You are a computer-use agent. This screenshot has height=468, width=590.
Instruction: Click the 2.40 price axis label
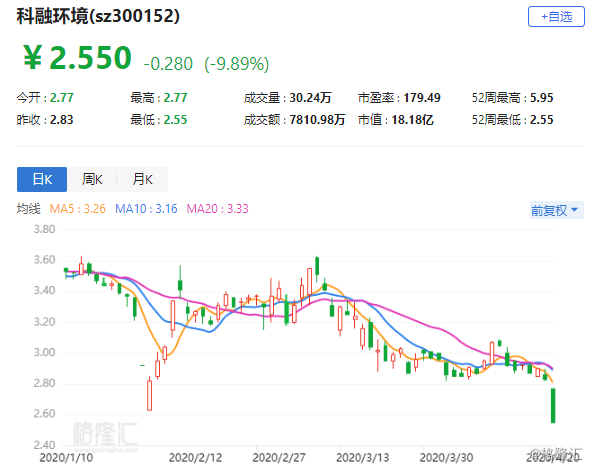(44, 445)
